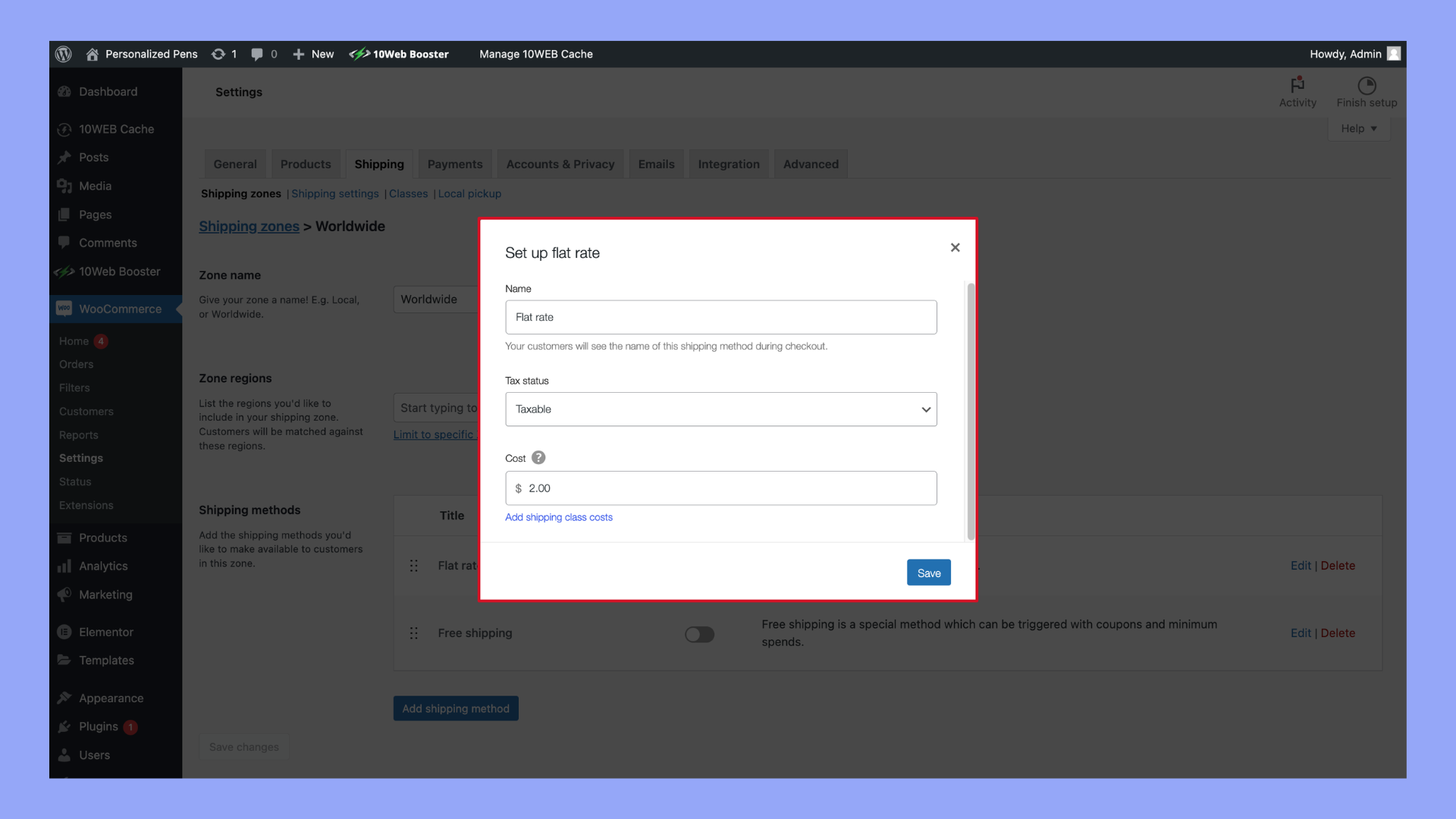The width and height of the screenshot is (1456, 819).
Task: Close the Set up flat rate dialog
Action: (955, 247)
